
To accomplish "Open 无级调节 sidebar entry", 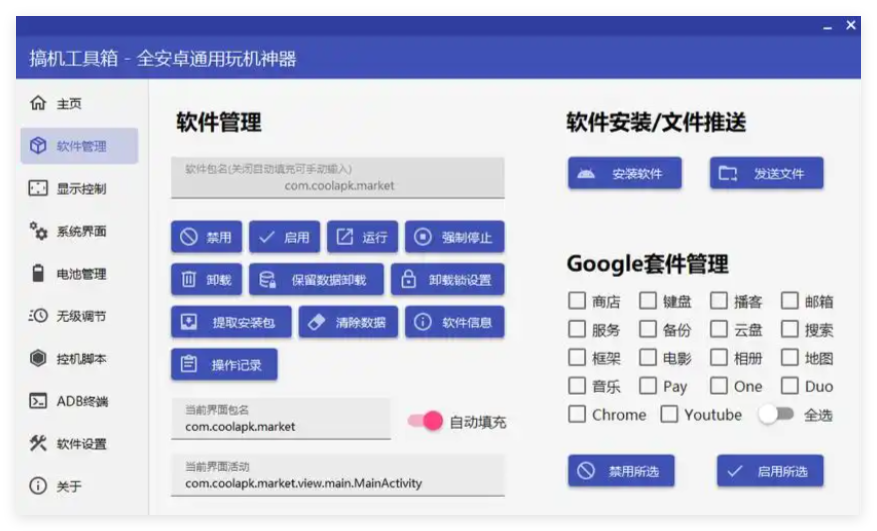I will (x=79, y=316).
